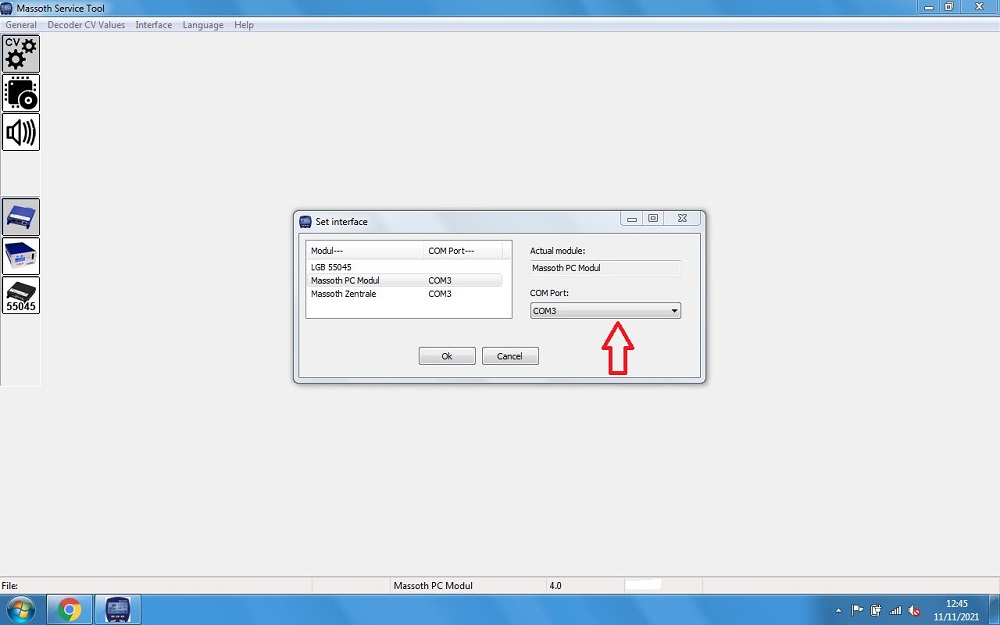Click the power plug tray icon
The image size is (1000, 625).
[876, 610]
